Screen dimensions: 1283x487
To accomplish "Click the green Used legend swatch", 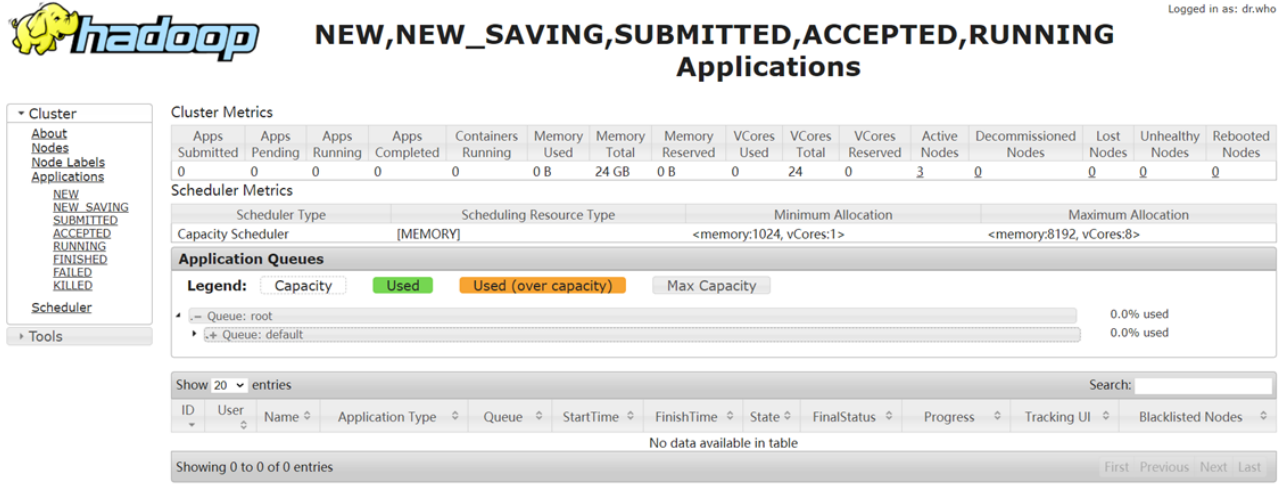I will [402, 286].
